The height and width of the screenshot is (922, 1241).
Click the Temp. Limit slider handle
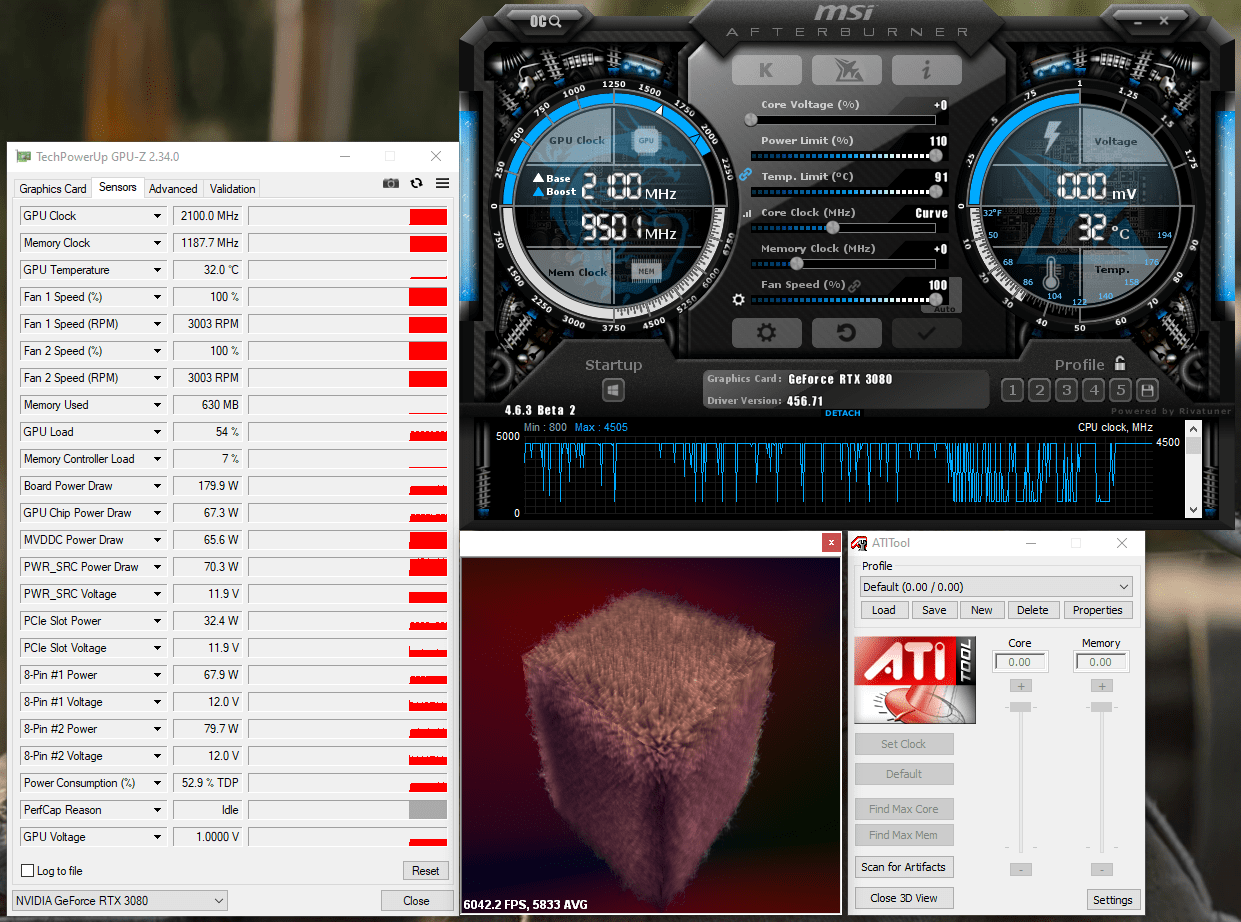tap(936, 192)
